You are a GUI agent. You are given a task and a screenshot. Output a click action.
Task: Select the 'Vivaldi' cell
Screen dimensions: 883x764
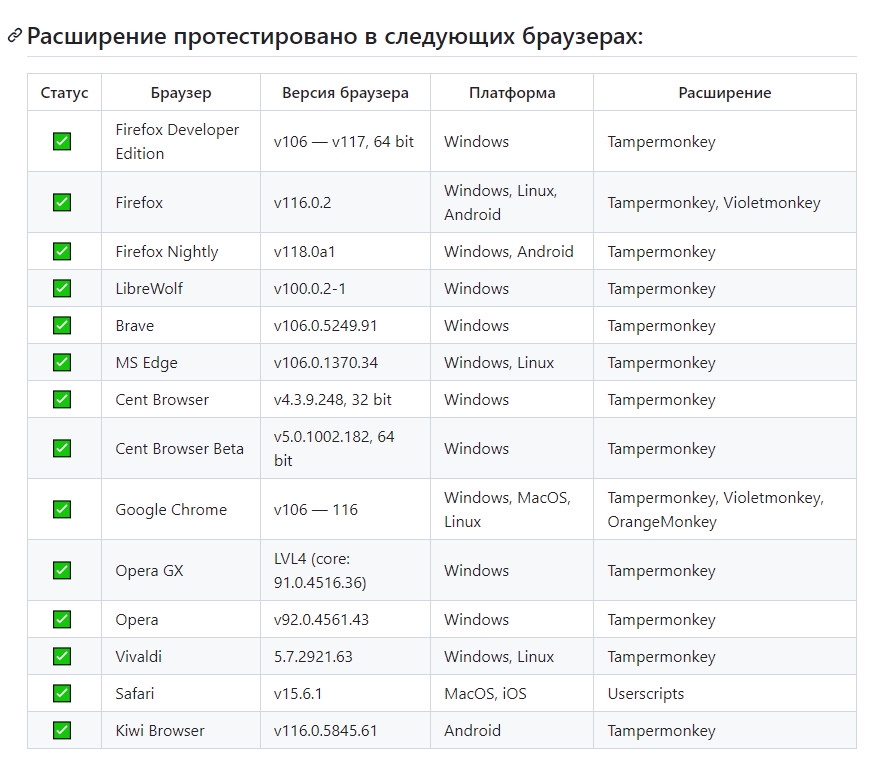tap(181, 656)
